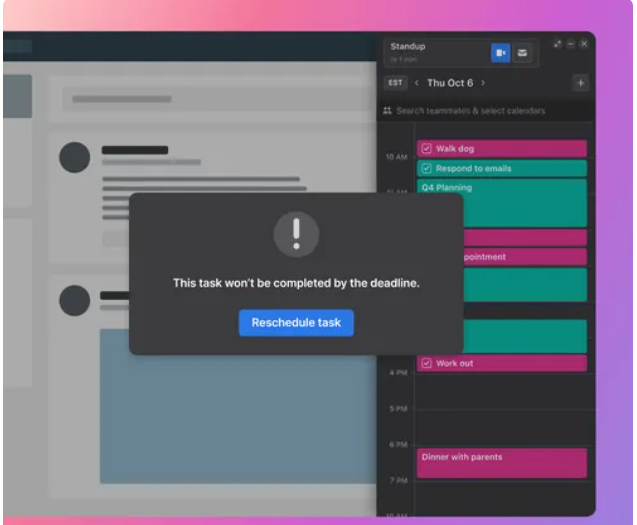Mark the Work out task complete
The height and width of the screenshot is (525, 637).
click(426, 363)
